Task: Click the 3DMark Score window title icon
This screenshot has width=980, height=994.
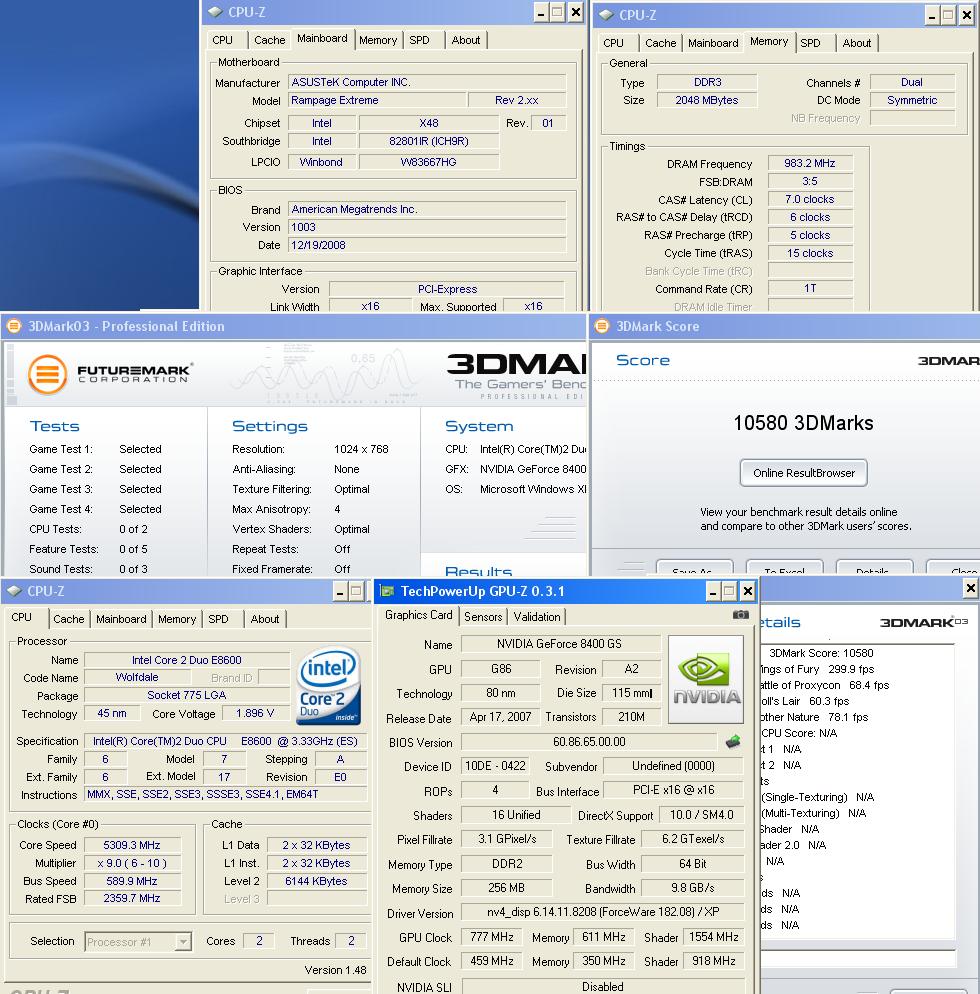Action: click(602, 326)
